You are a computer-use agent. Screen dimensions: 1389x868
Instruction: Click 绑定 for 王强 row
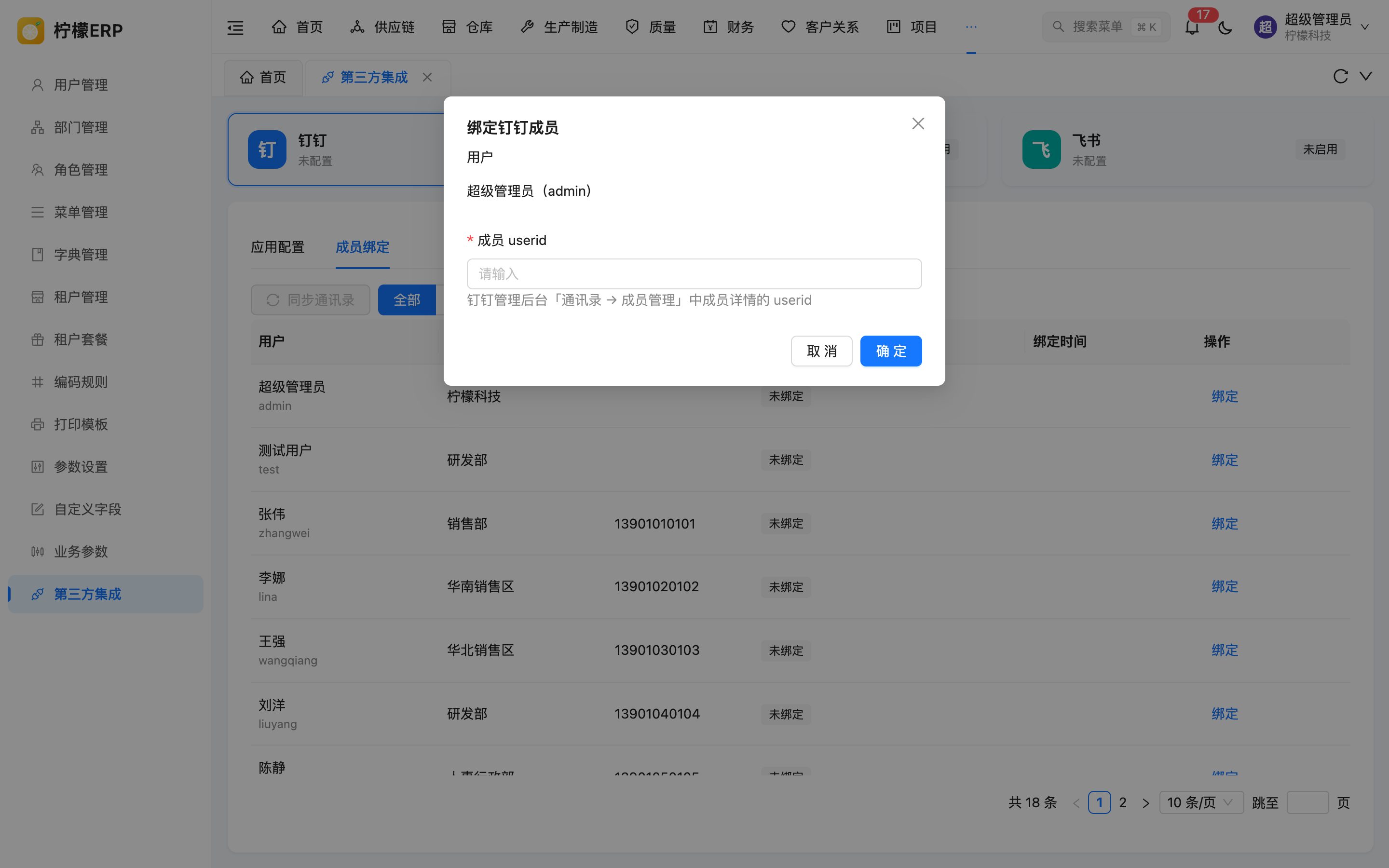(x=1224, y=651)
